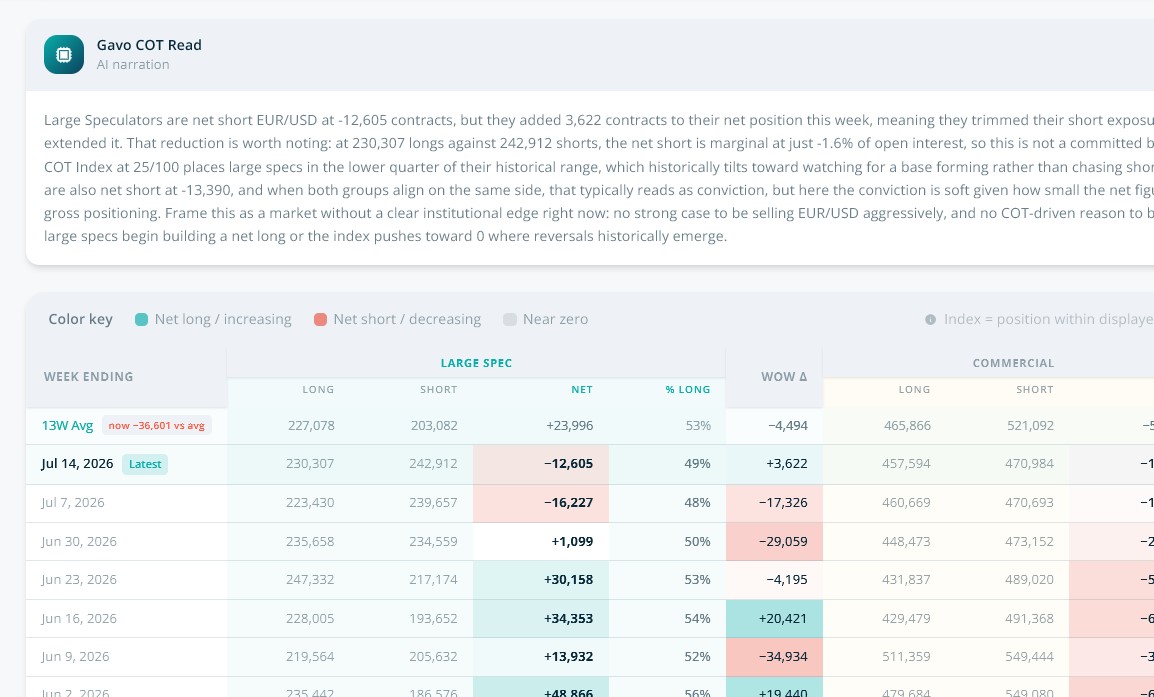Click the Index info circle icon
The image size is (1154, 697).
click(x=930, y=319)
